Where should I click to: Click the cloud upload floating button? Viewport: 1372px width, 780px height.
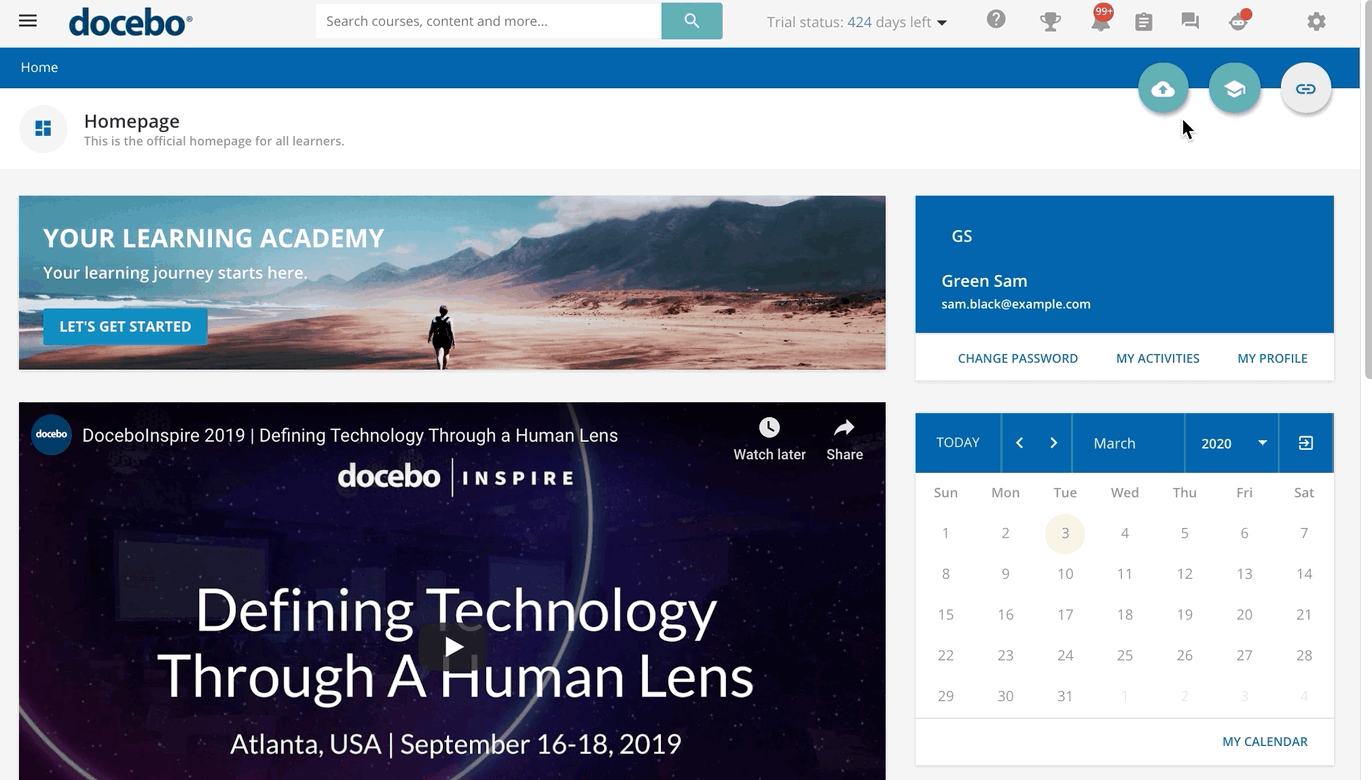pyautogui.click(x=1163, y=89)
